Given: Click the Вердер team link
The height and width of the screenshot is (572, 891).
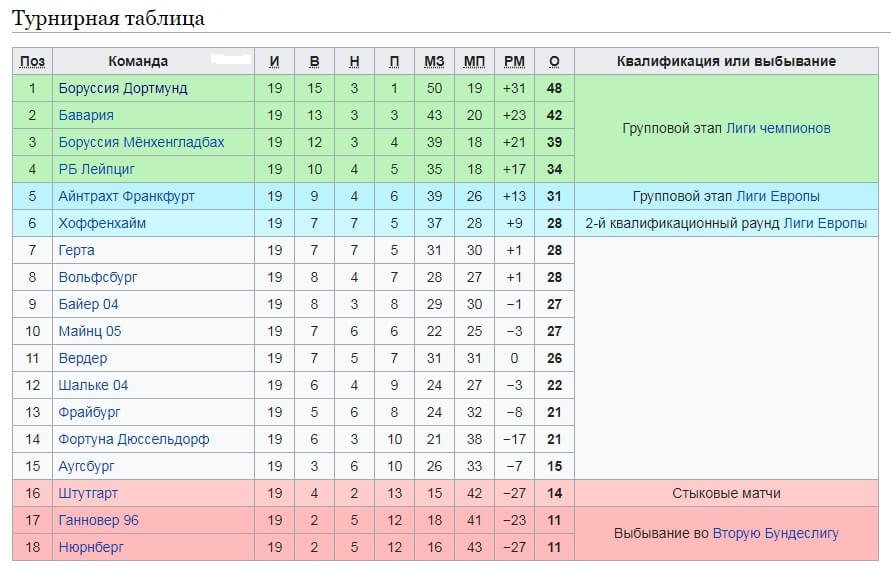Looking at the screenshot, I should [x=82, y=358].
